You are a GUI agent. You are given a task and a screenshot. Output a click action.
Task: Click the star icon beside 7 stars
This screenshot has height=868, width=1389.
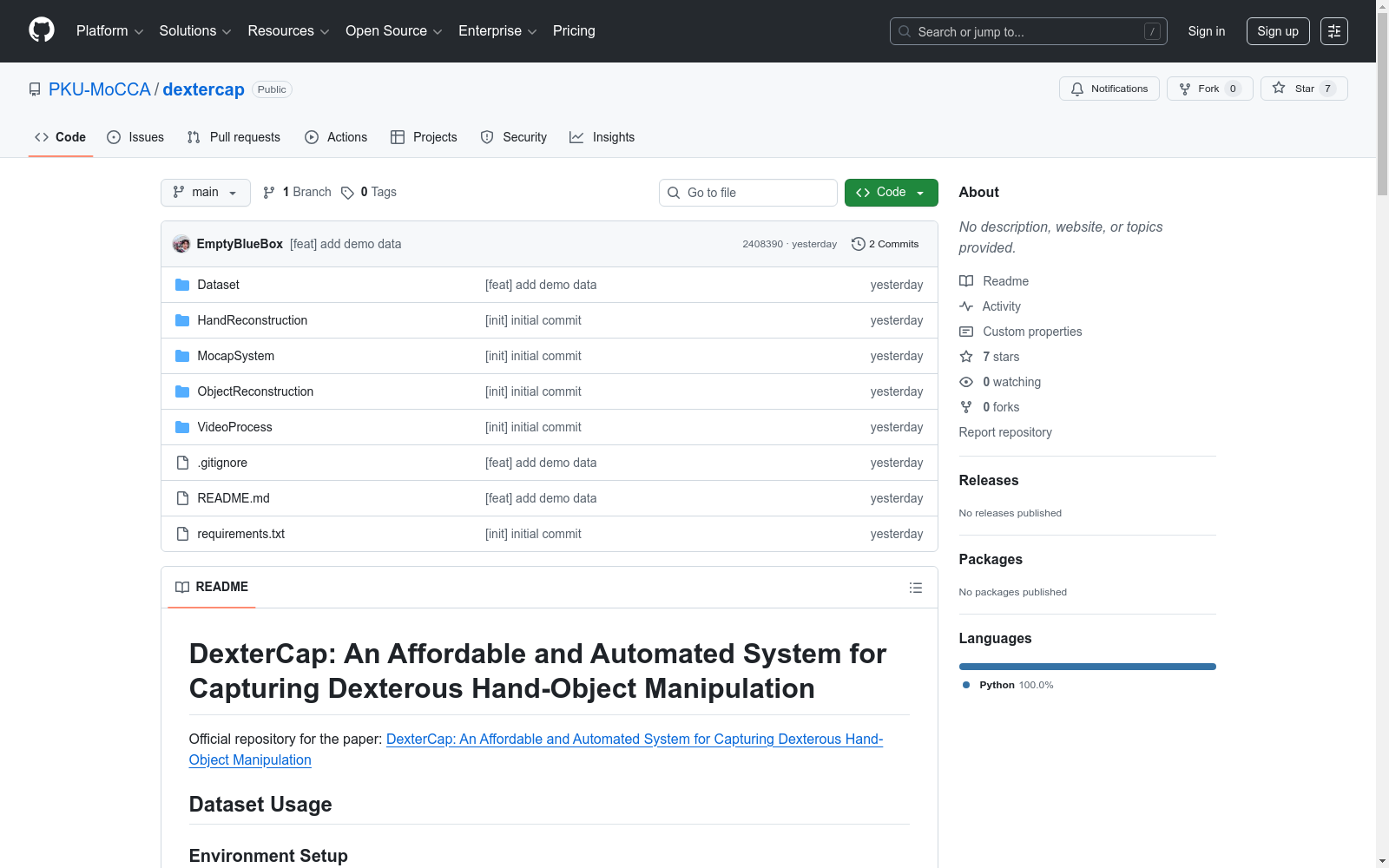click(x=966, y=357)
